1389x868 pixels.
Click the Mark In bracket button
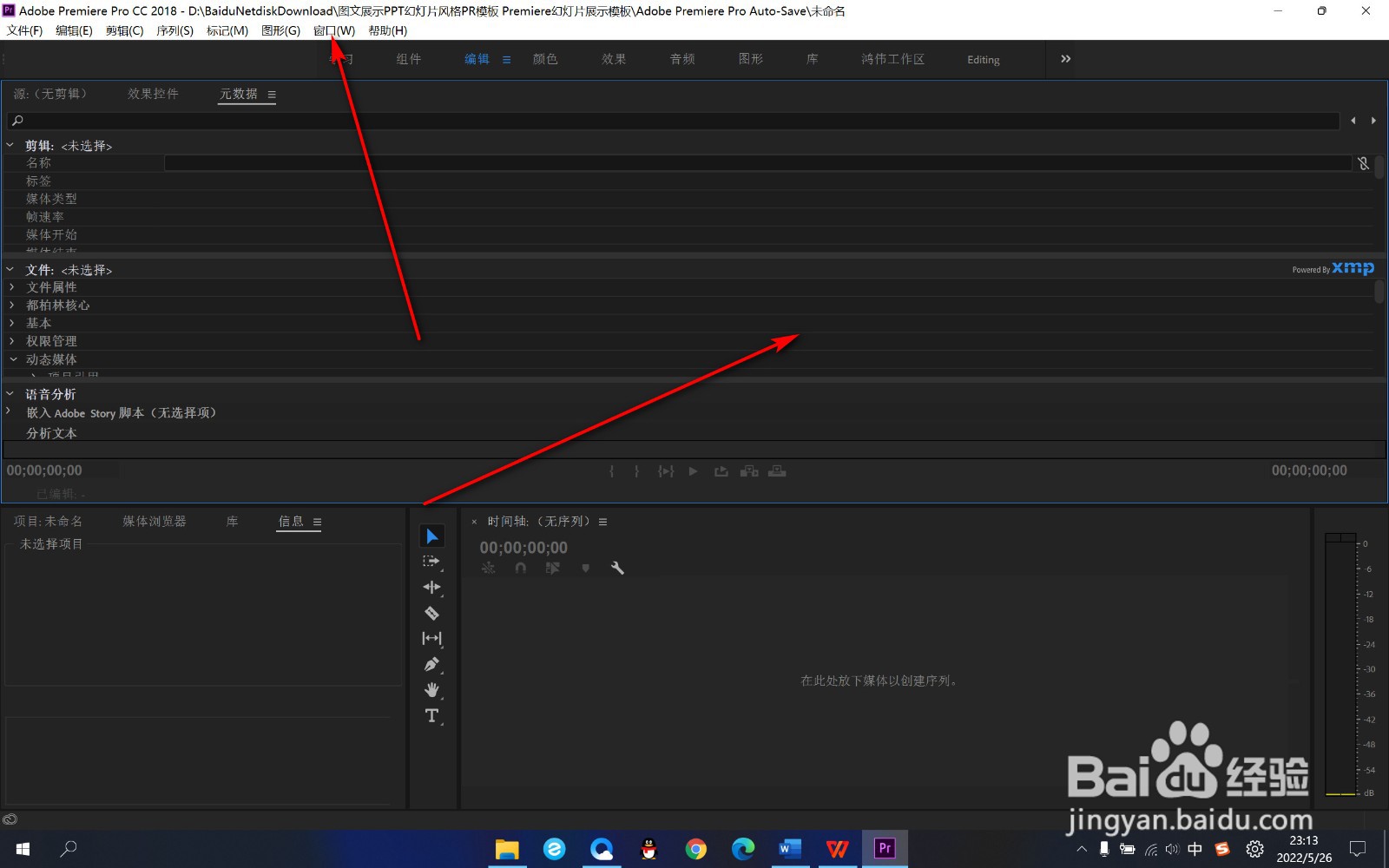[x=612, y=471]
